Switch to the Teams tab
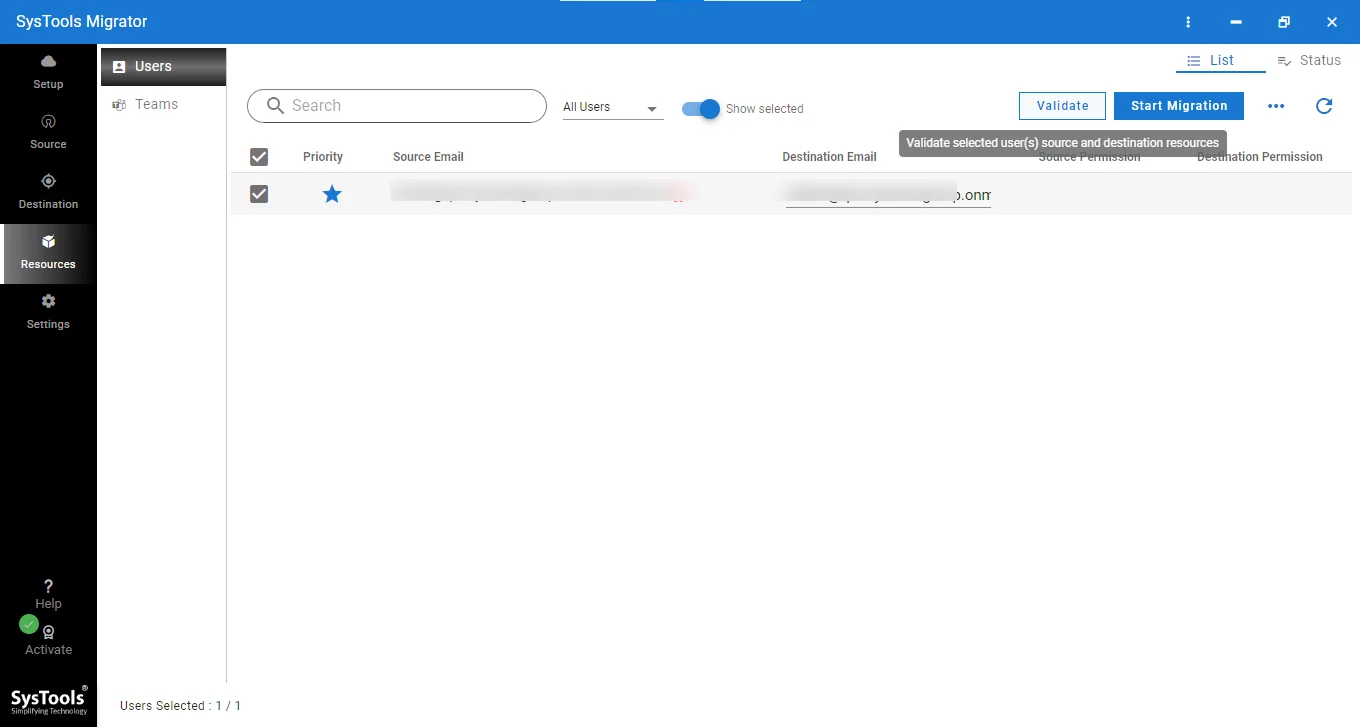 163,104
